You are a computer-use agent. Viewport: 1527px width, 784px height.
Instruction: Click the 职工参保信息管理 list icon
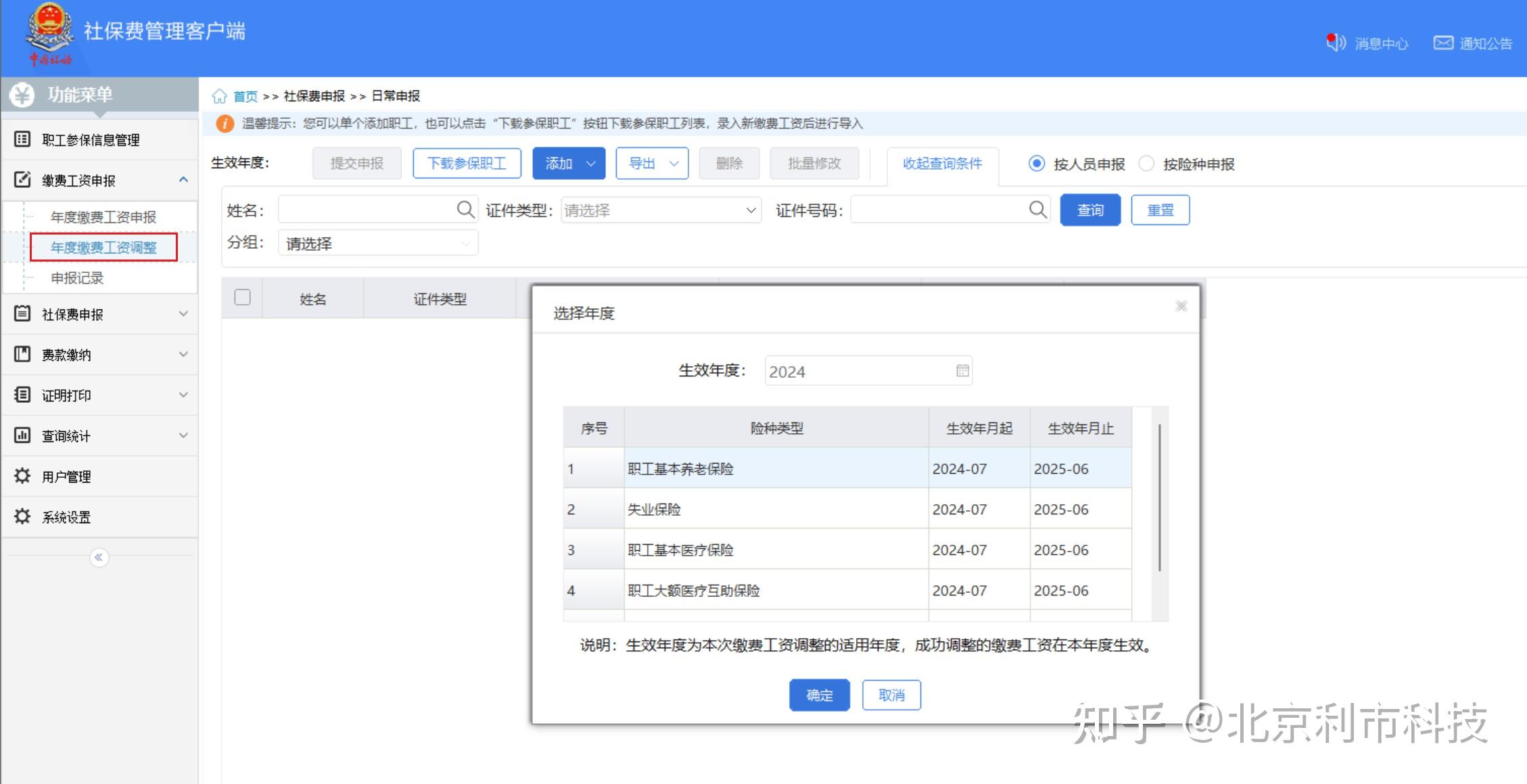[x=22, y=139]
